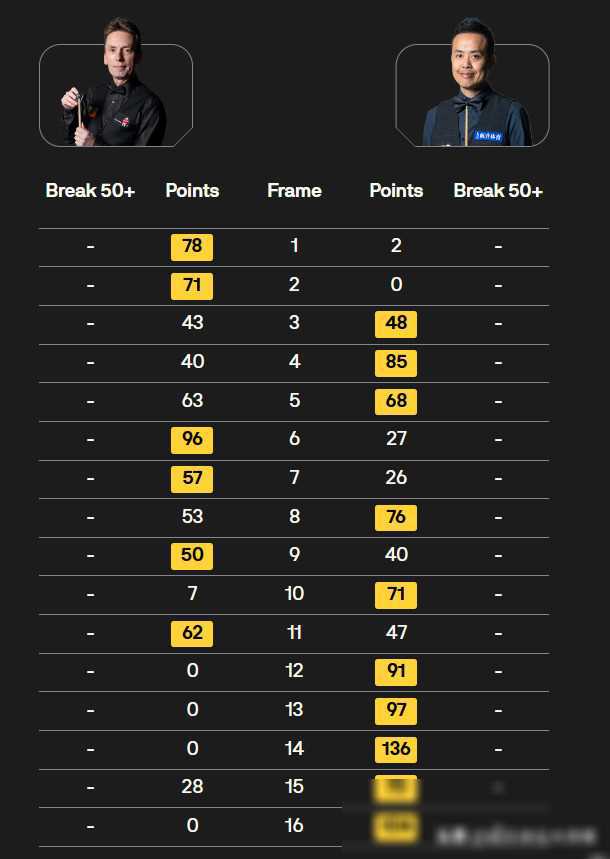610x859 pixels.
Task: Select the highlighted 136 score in frame 14
Action: (396, 749)
